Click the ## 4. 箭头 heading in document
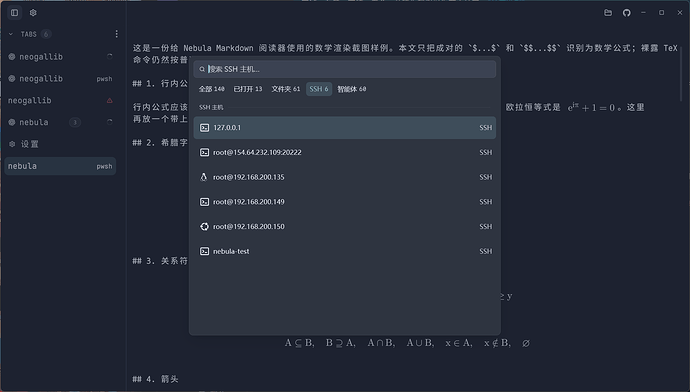690x392 pixels. pyautogui.click(x=155, y=379)
